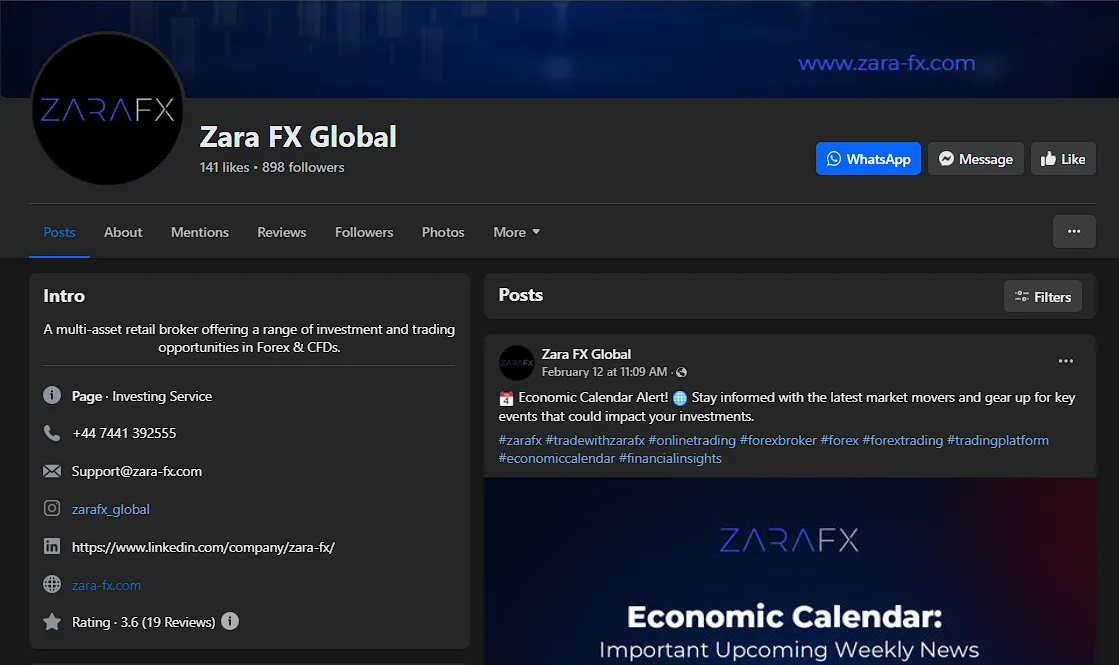Click the phone icon in Intro

pos(52,432)
